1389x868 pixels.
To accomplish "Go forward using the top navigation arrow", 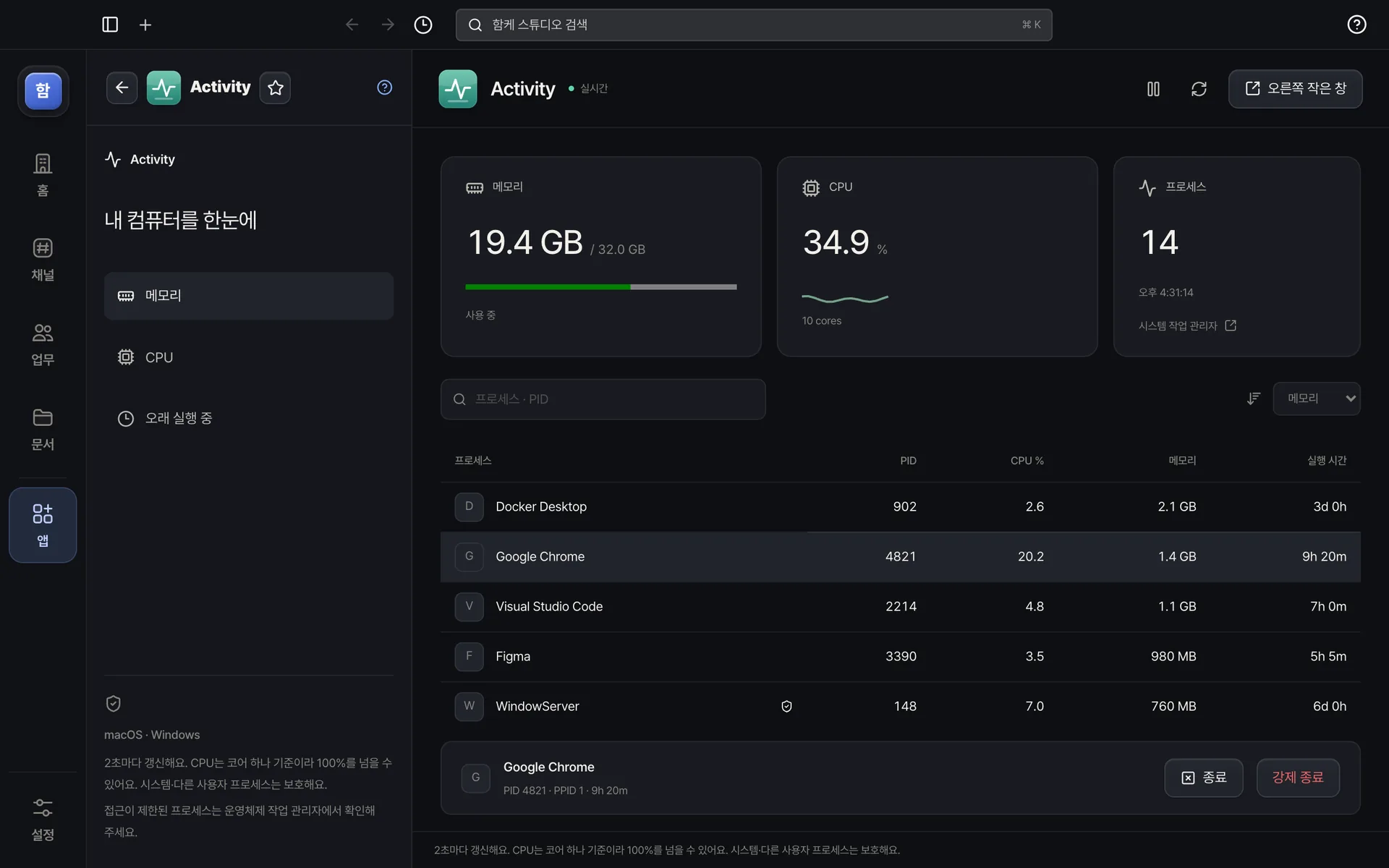I will [388, 25].
